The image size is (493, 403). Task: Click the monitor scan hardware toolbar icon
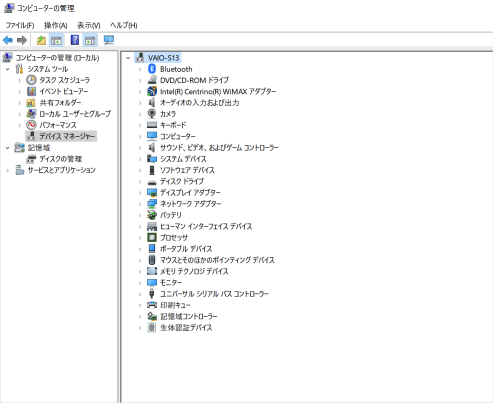[x=109, y=40]
